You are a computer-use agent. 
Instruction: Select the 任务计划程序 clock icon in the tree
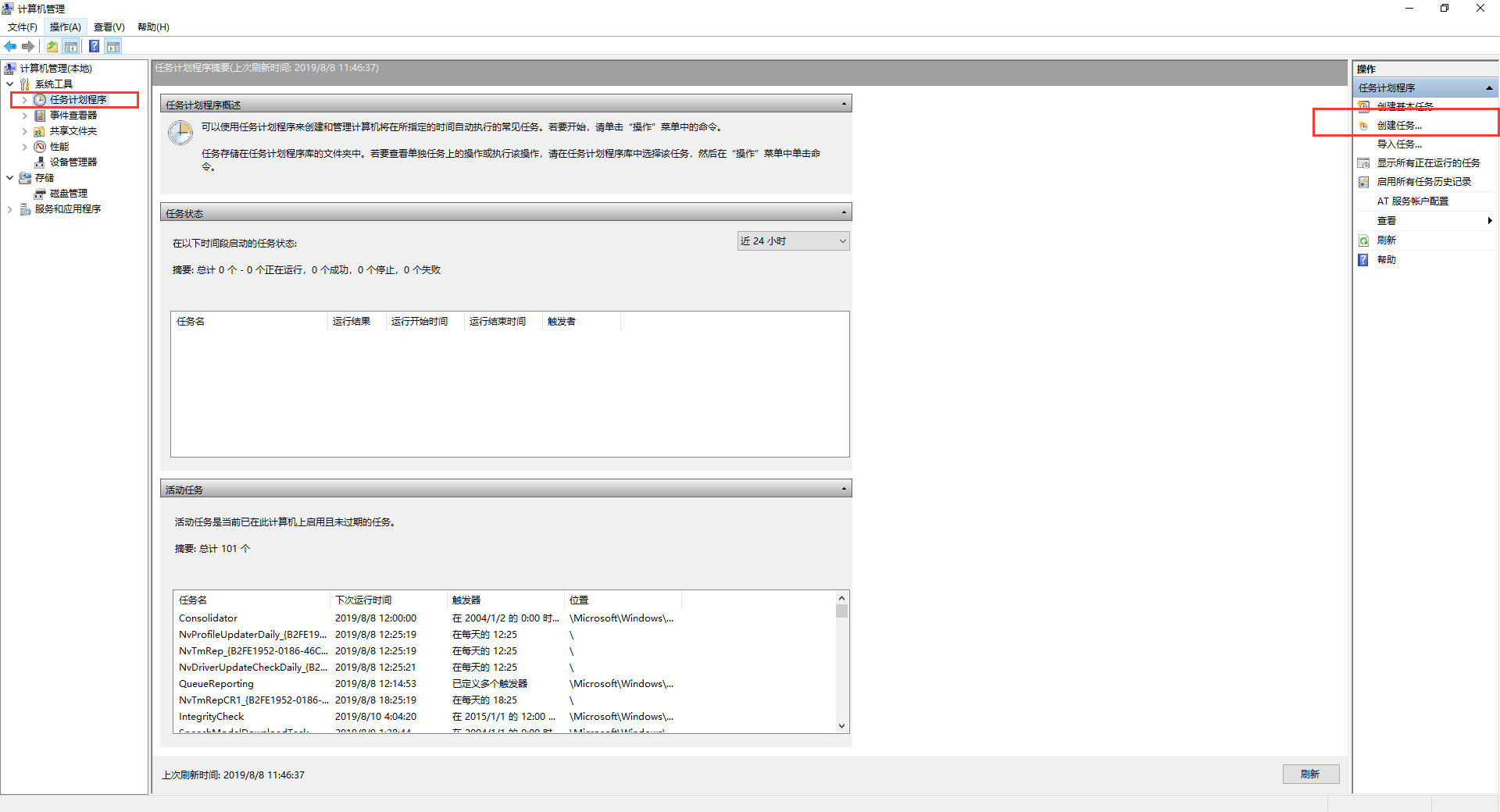point(40,100)
